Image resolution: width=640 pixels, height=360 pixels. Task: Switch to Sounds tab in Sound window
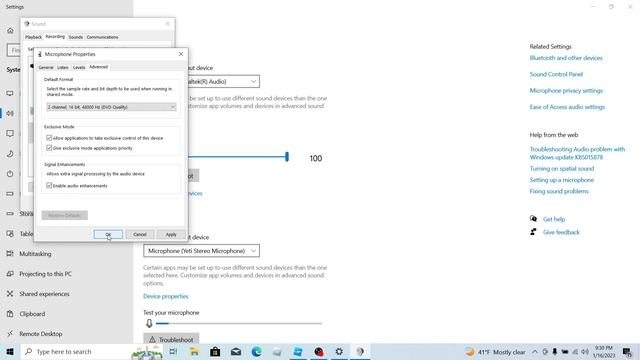pos(76,37)
